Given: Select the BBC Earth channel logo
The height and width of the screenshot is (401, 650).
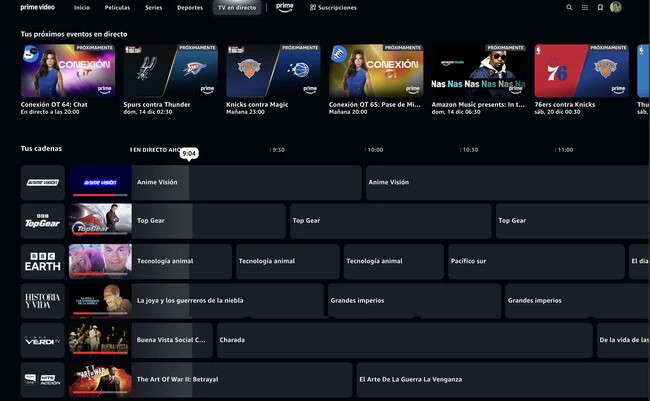Looking at the screenshot, I should pyautogui.click(x=43, y=261).
